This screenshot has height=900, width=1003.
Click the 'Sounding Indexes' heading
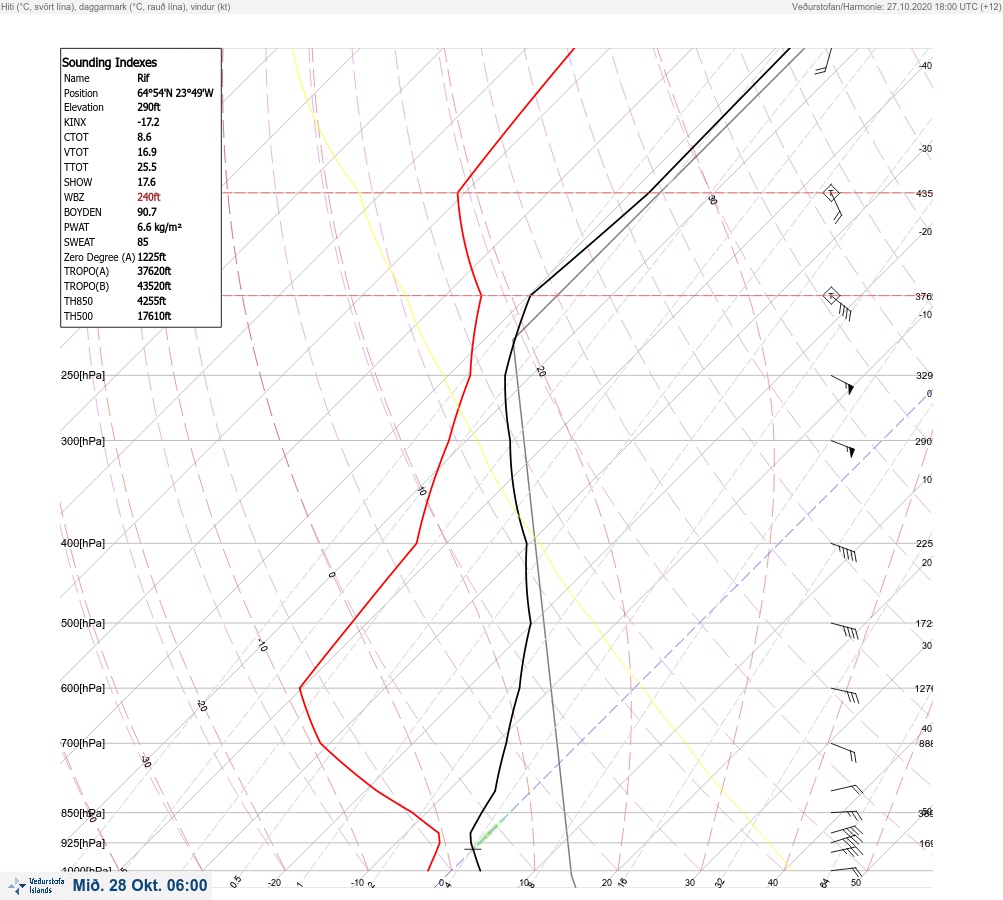(109, 63)
